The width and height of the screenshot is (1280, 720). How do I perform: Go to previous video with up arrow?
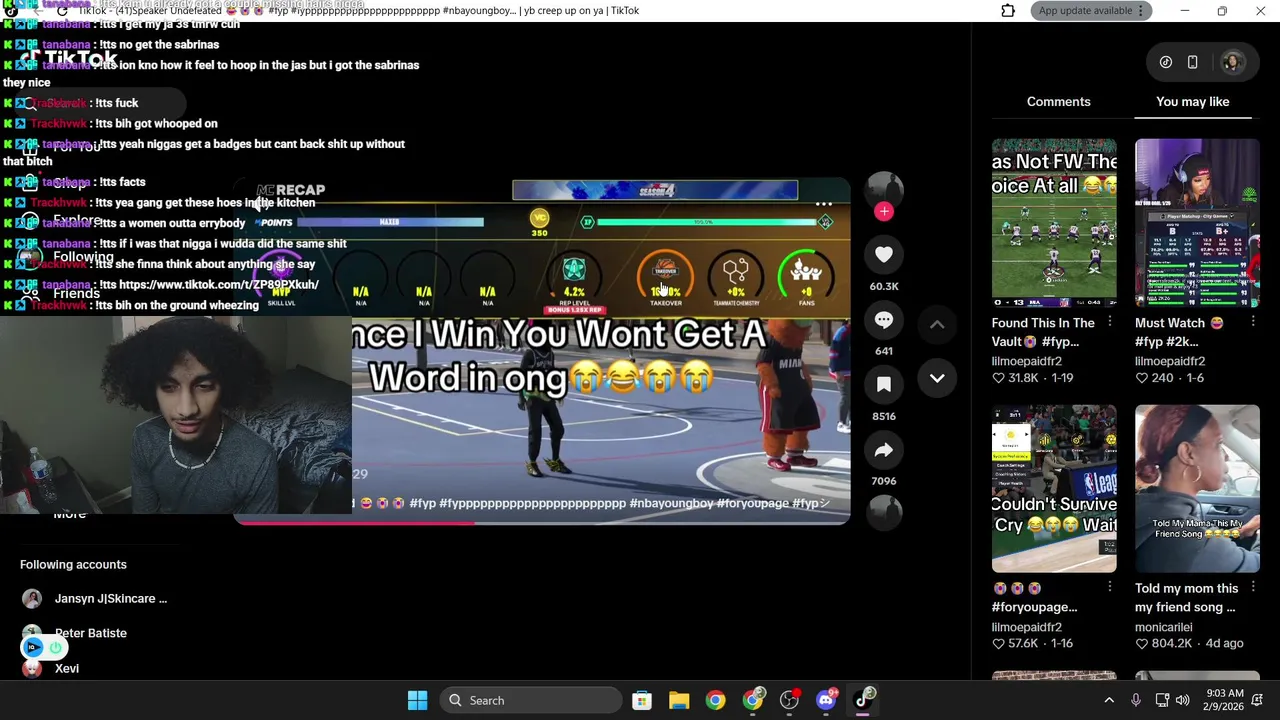(x=937, y=324)
